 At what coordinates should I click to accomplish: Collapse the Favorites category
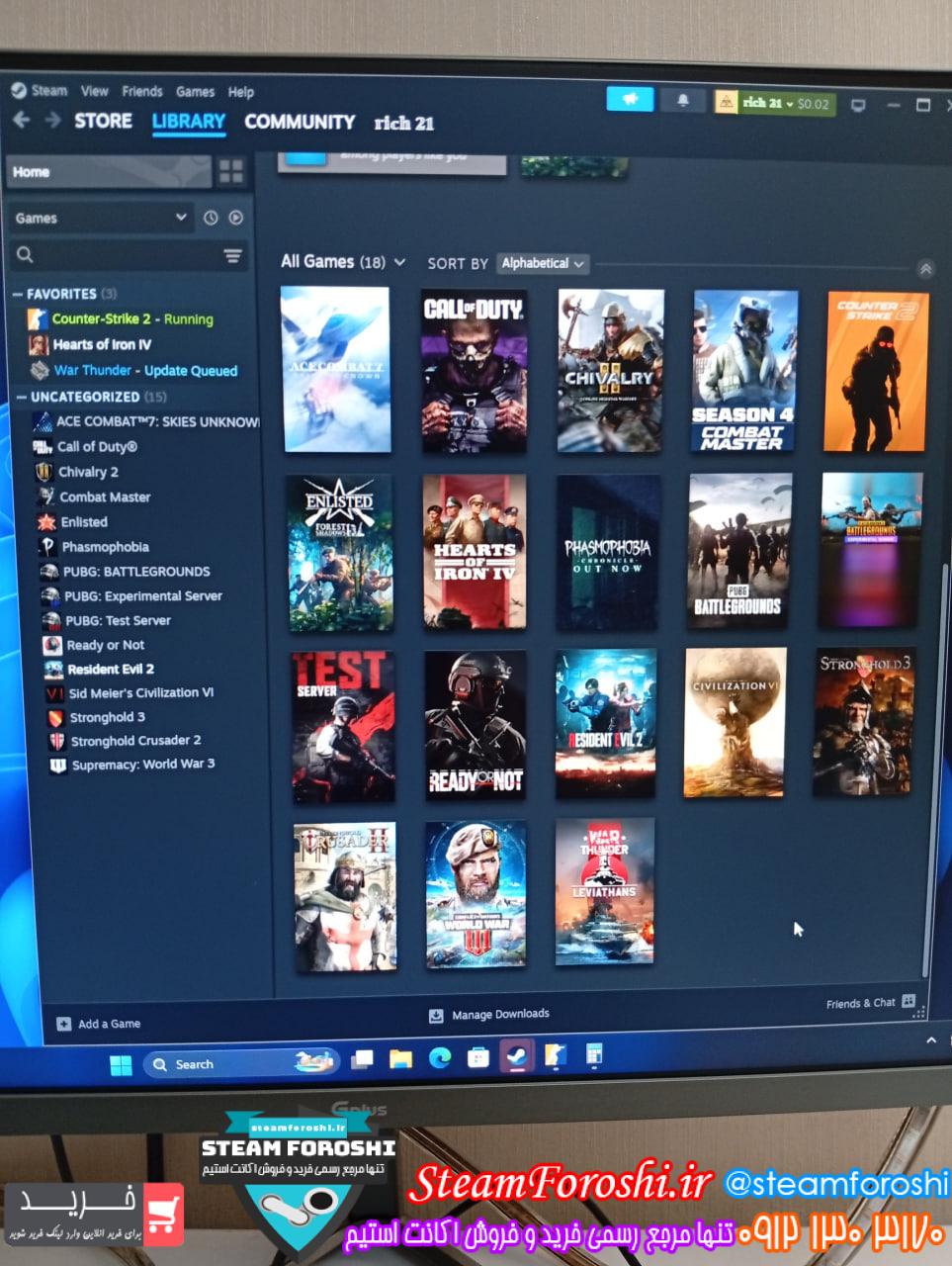click(18, 294)
